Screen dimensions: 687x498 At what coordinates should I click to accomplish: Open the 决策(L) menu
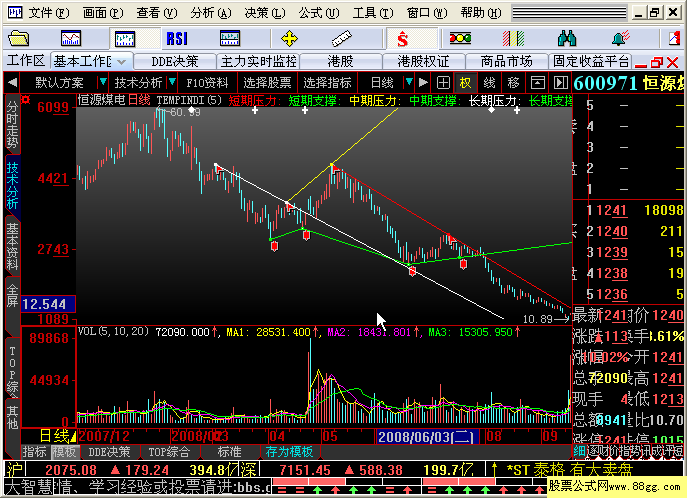(x=265, y=13)
